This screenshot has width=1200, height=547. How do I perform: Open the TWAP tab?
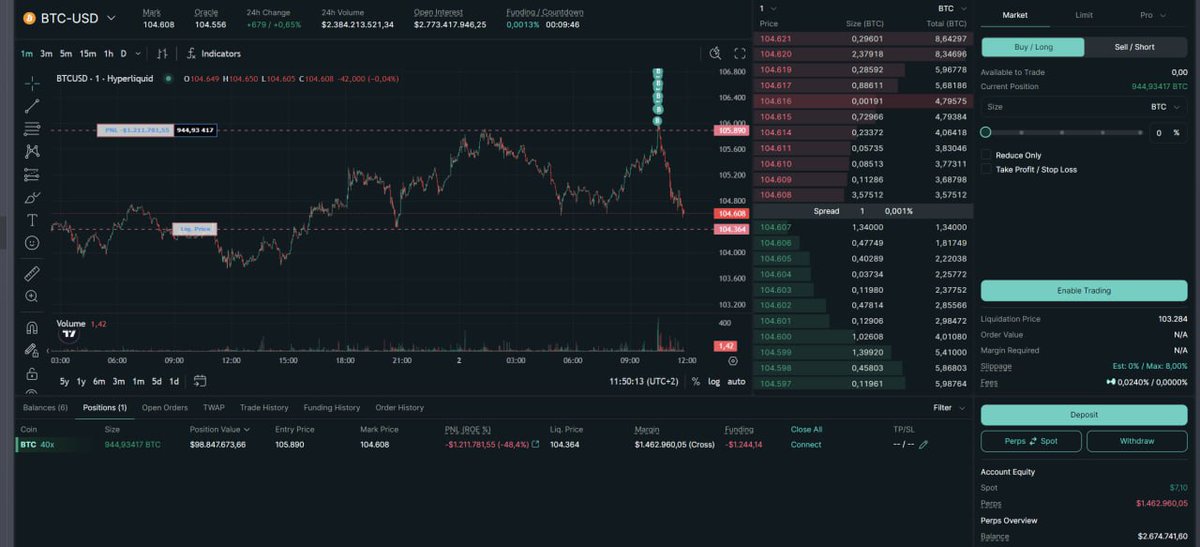(214, 408)
